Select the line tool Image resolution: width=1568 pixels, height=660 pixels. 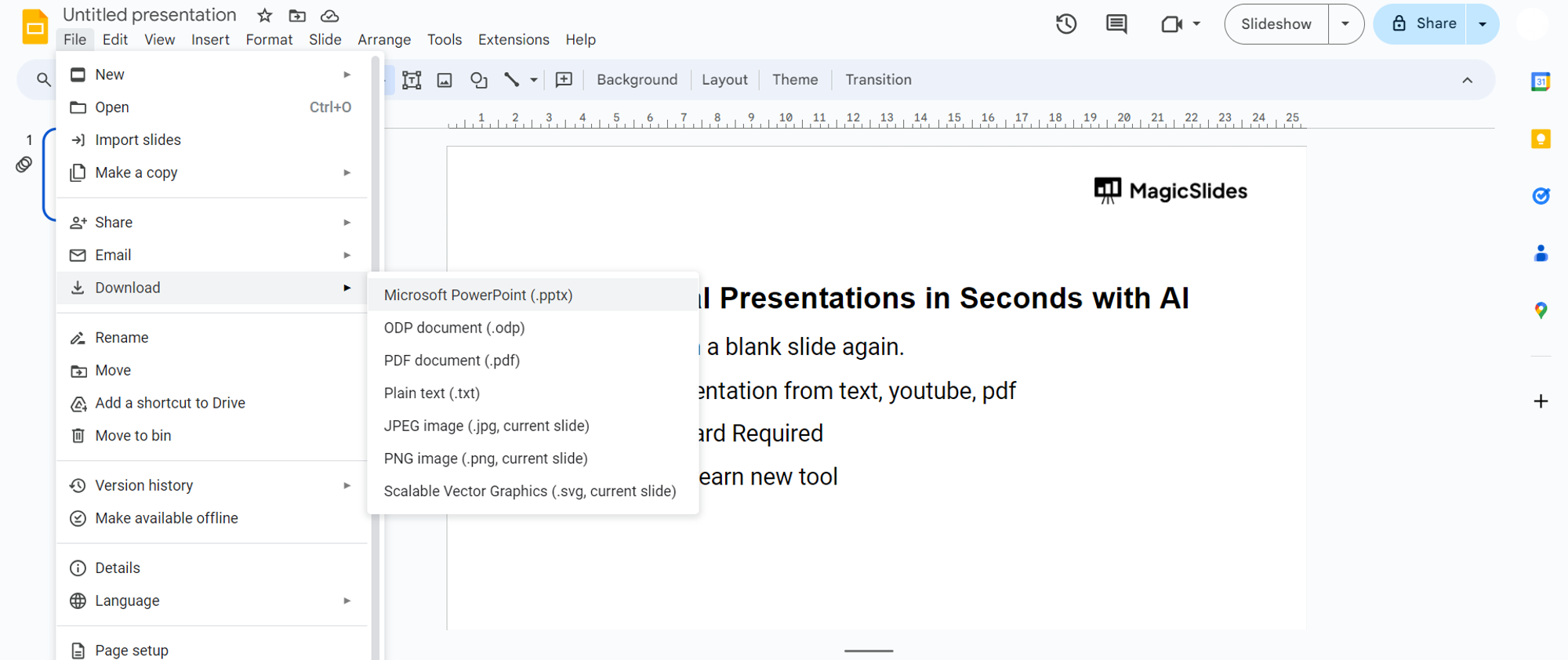(512, 80)
